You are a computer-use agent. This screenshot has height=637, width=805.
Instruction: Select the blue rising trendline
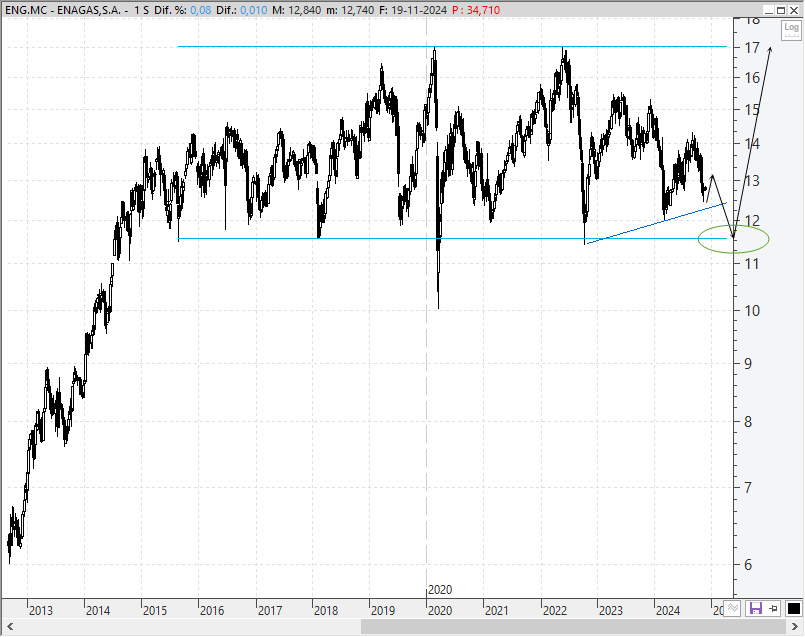coord(656,223)
